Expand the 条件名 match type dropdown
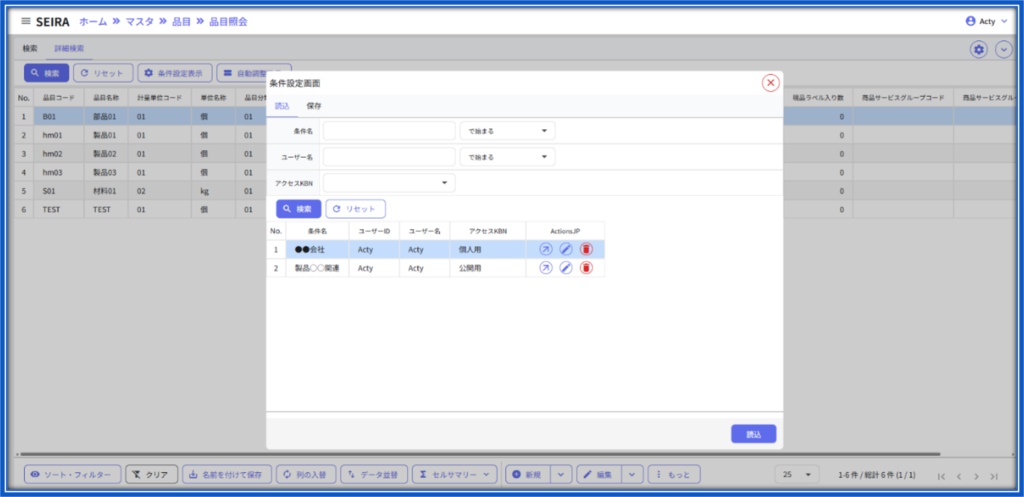 coord(507,131)
